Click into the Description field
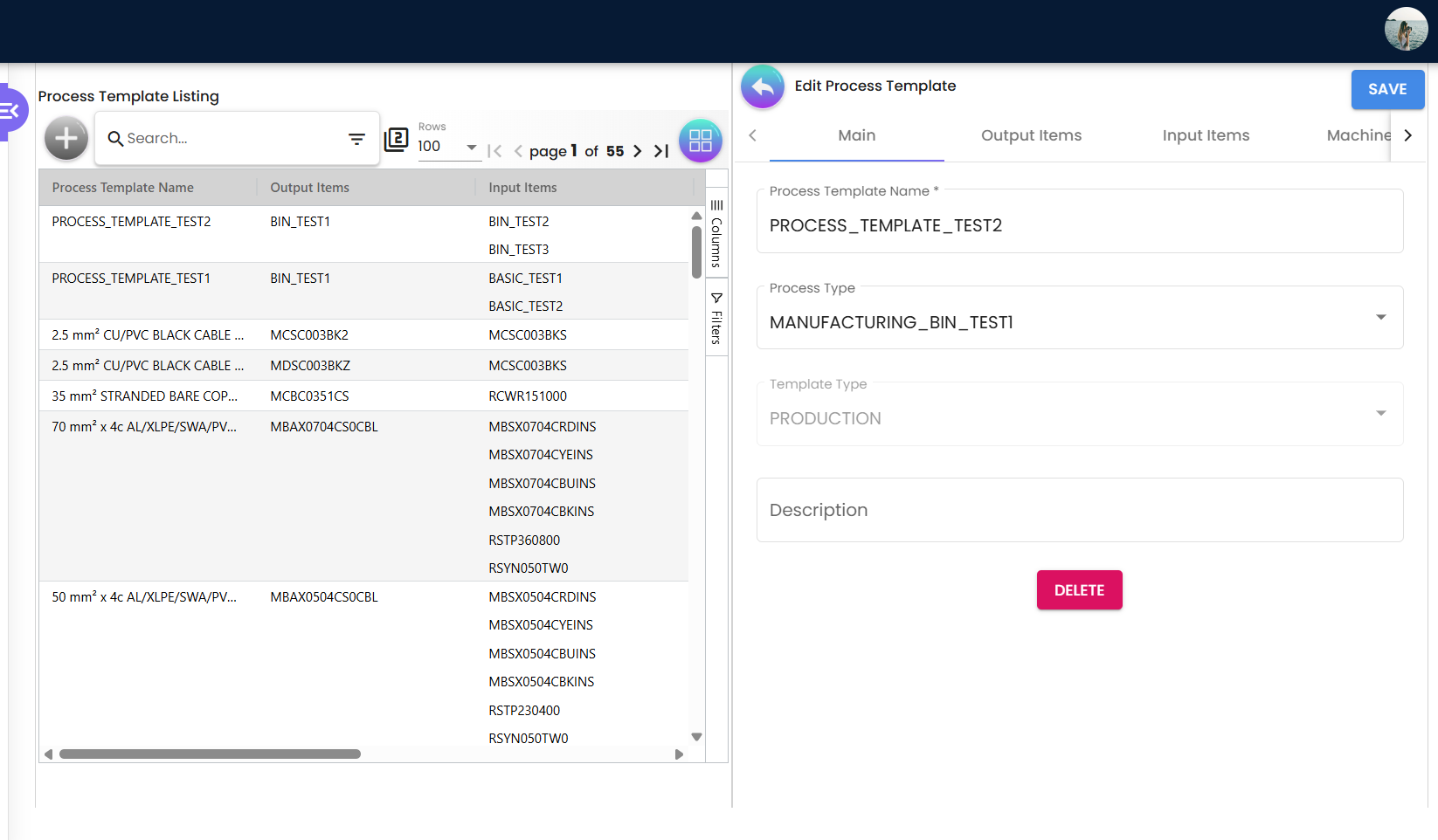The height and width of the screenshot is (840, 1438). point(1079,510)
